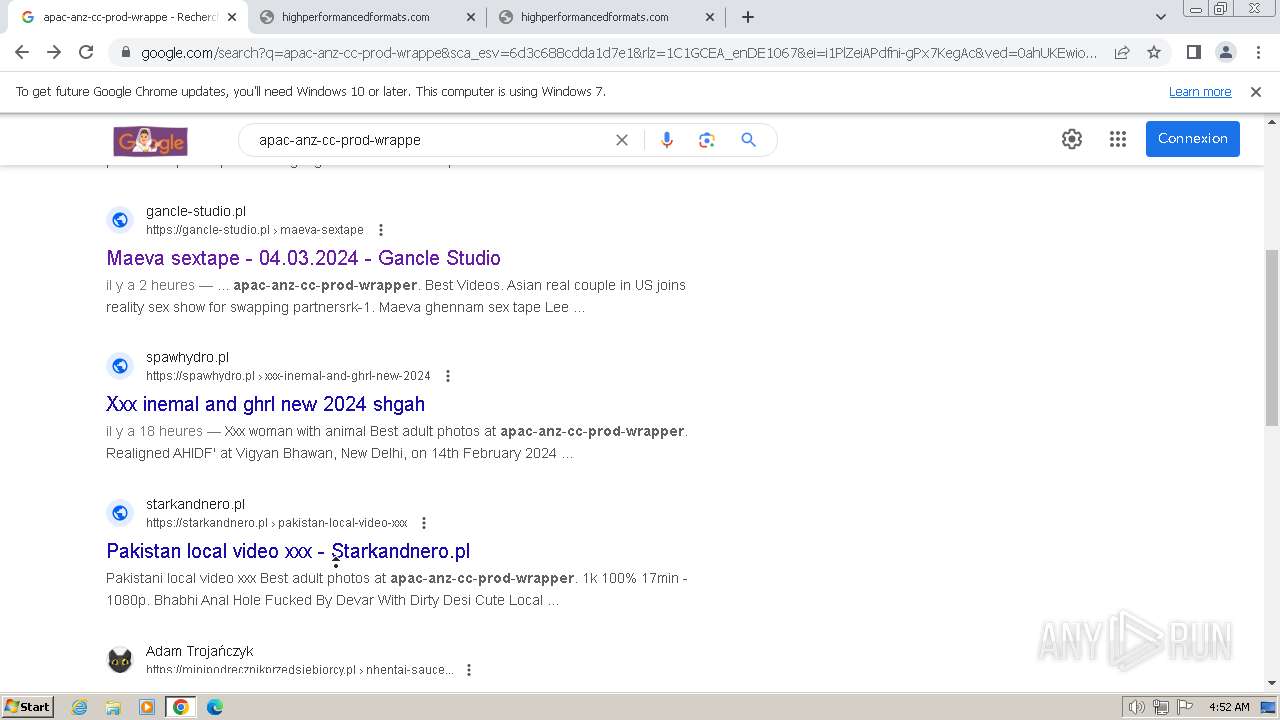Open a new tab with plus button

[x=748, y=17]
